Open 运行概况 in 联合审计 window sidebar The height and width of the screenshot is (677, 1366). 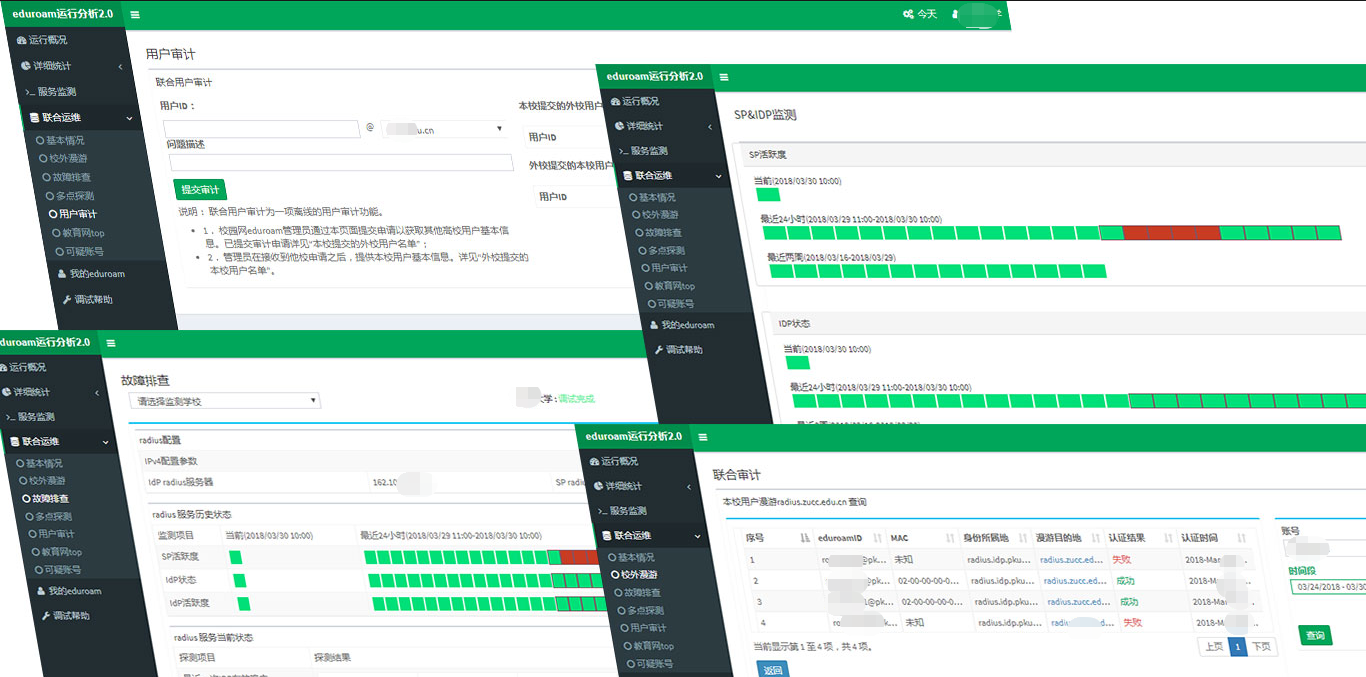[614, 461]
